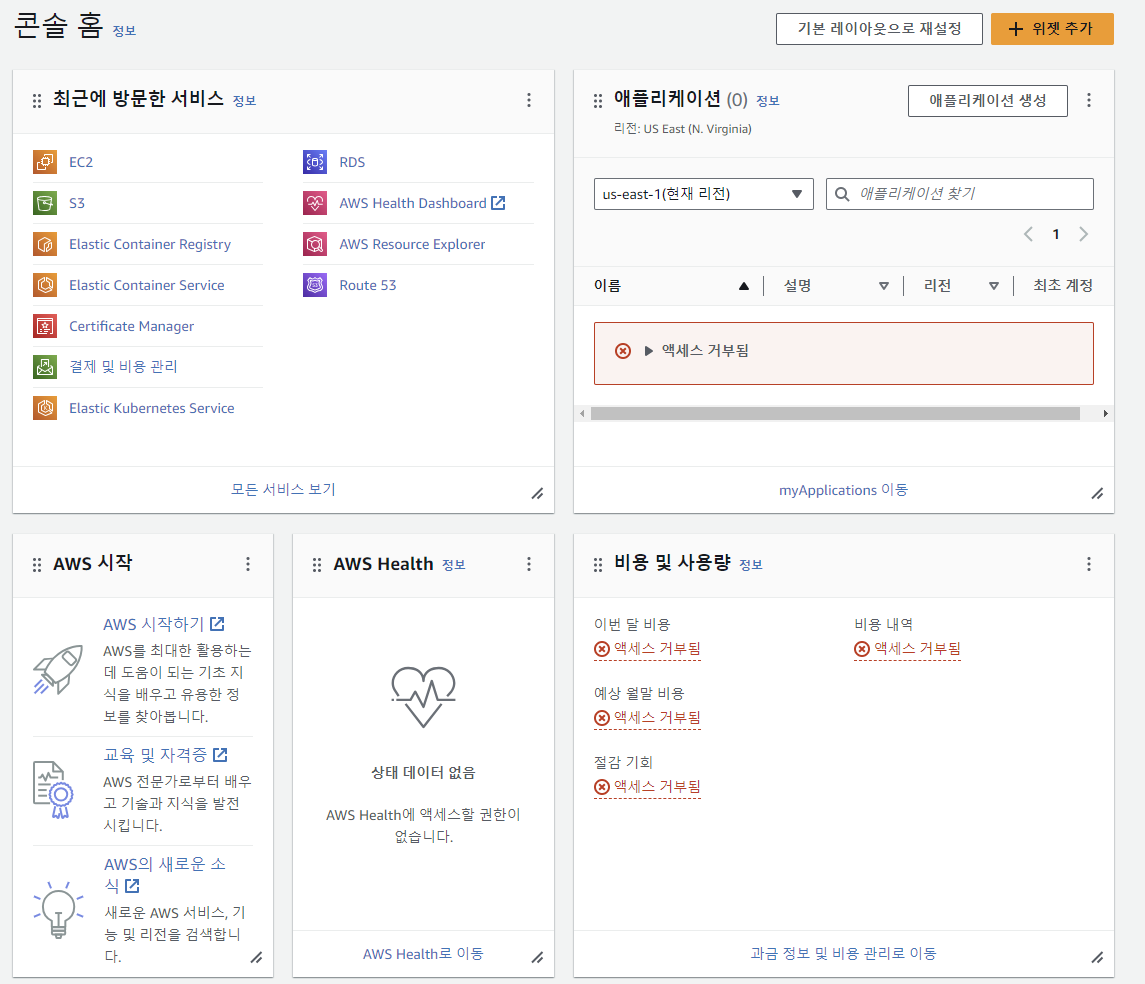Open the Route 53 shield icon

(315, 285)
